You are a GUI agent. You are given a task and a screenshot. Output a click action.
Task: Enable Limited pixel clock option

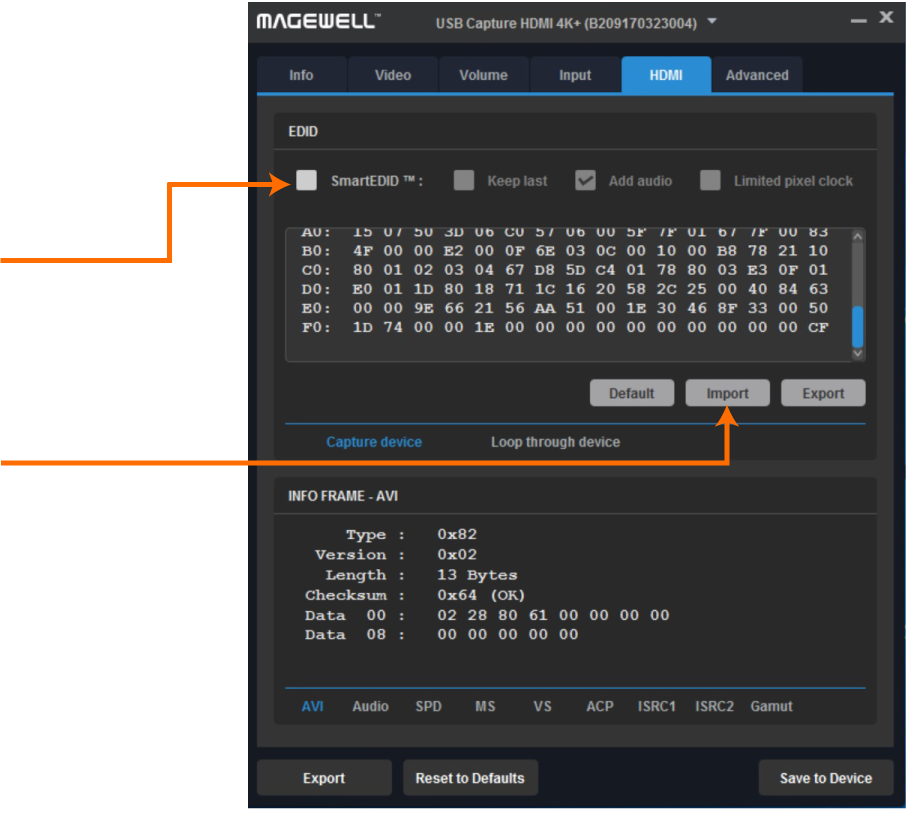(710, 180)
